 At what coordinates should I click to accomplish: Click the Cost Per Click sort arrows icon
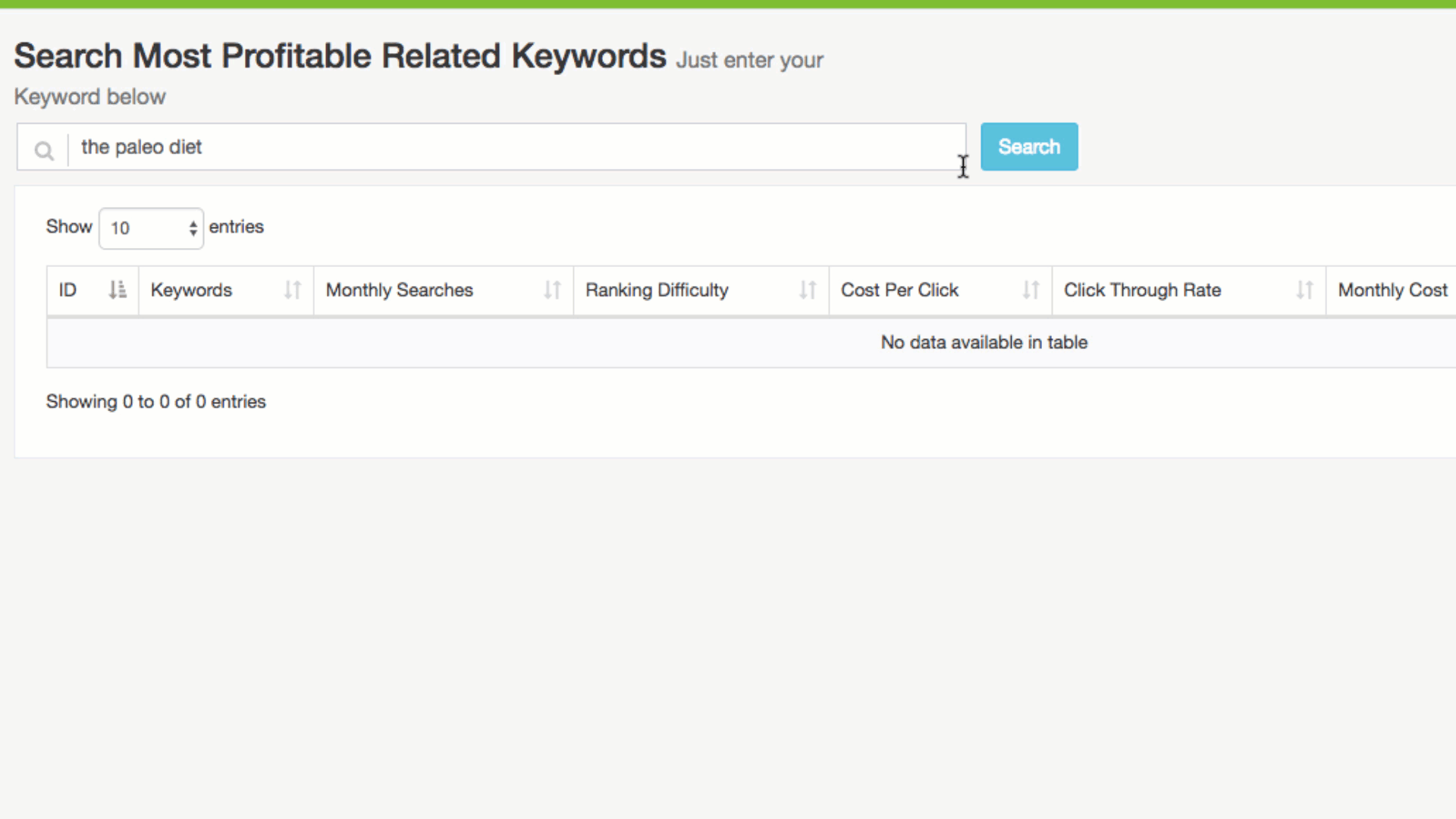[1031, 290]
